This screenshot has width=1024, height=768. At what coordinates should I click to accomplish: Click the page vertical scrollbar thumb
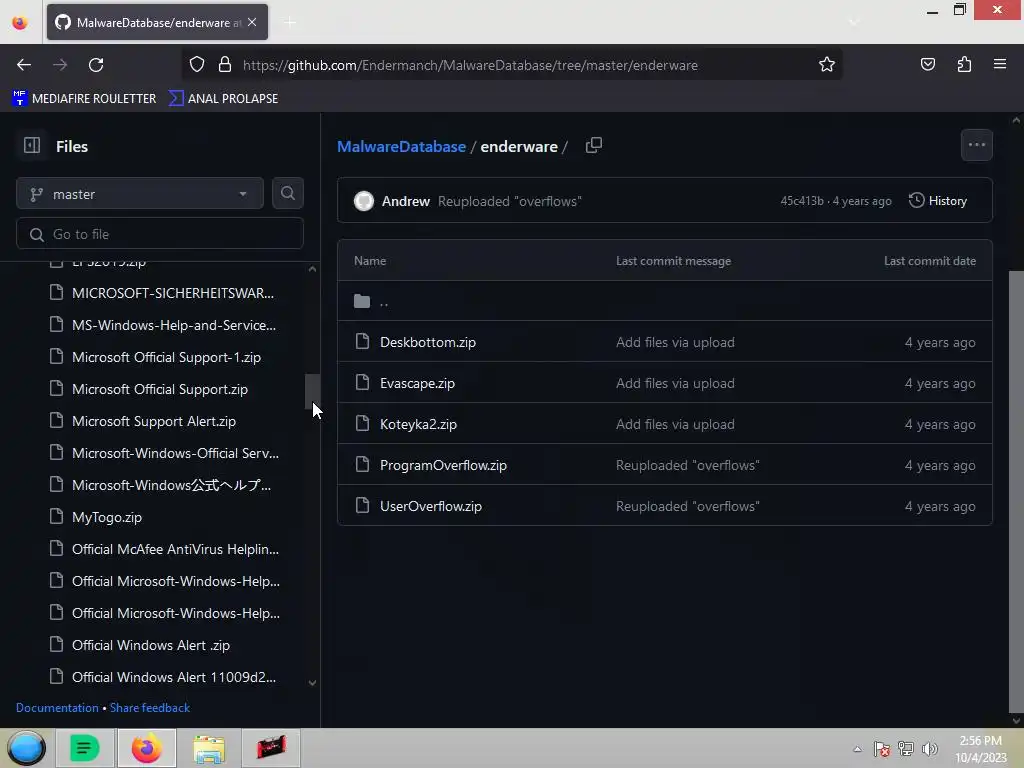click(x=1016, y=491)
